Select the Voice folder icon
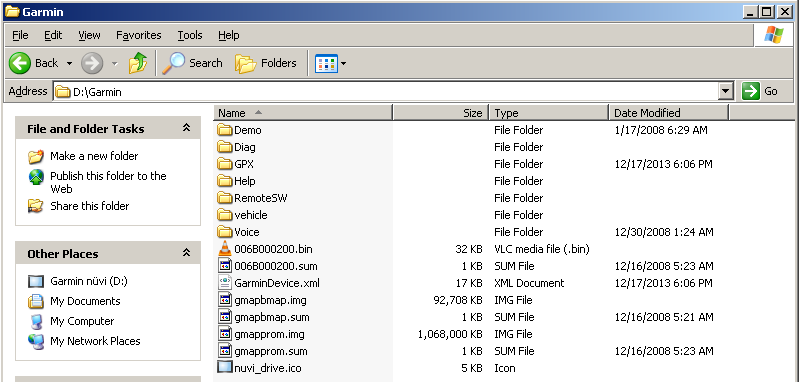Viewport: 799px width, 382px height. [225, 232]
